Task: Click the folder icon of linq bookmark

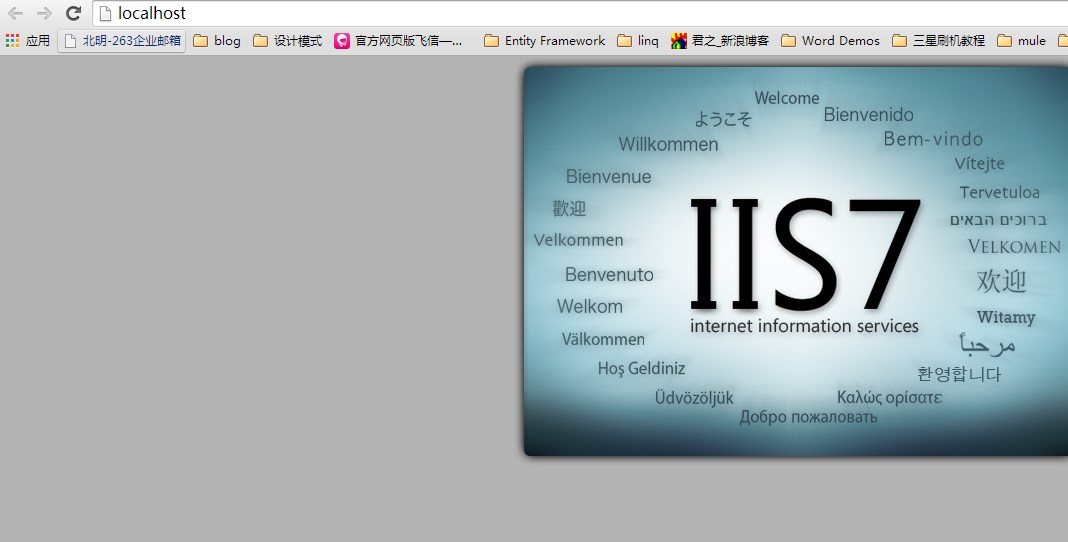Action: pyautogui.click(x=625, y=41)
